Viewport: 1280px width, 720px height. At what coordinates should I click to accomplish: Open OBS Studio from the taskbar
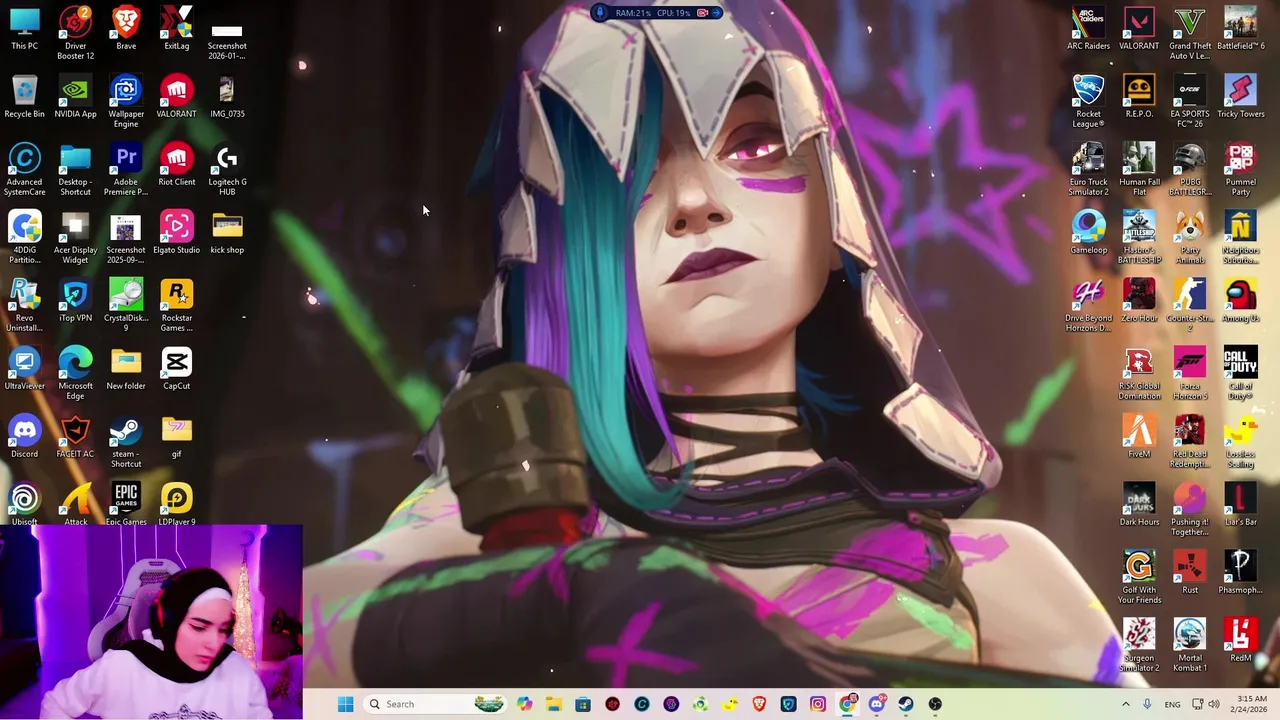coord(935,704)
